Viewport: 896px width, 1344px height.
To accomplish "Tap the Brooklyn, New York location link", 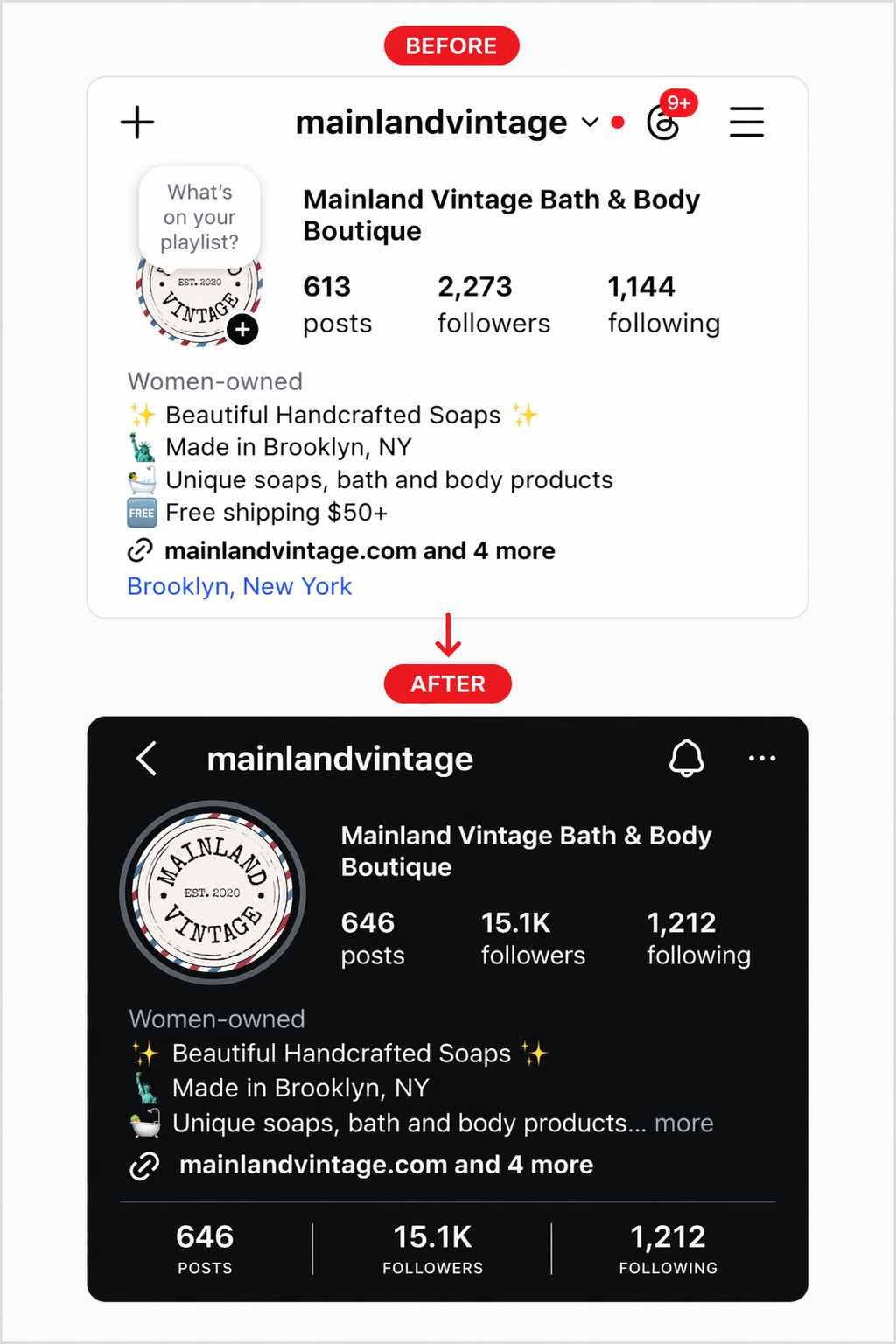I will (x=240, y=586).
